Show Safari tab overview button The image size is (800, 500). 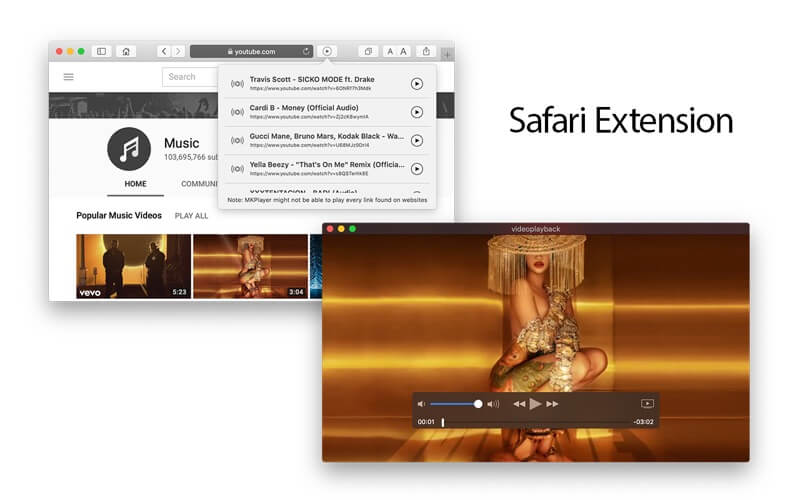tap(368, 52)
